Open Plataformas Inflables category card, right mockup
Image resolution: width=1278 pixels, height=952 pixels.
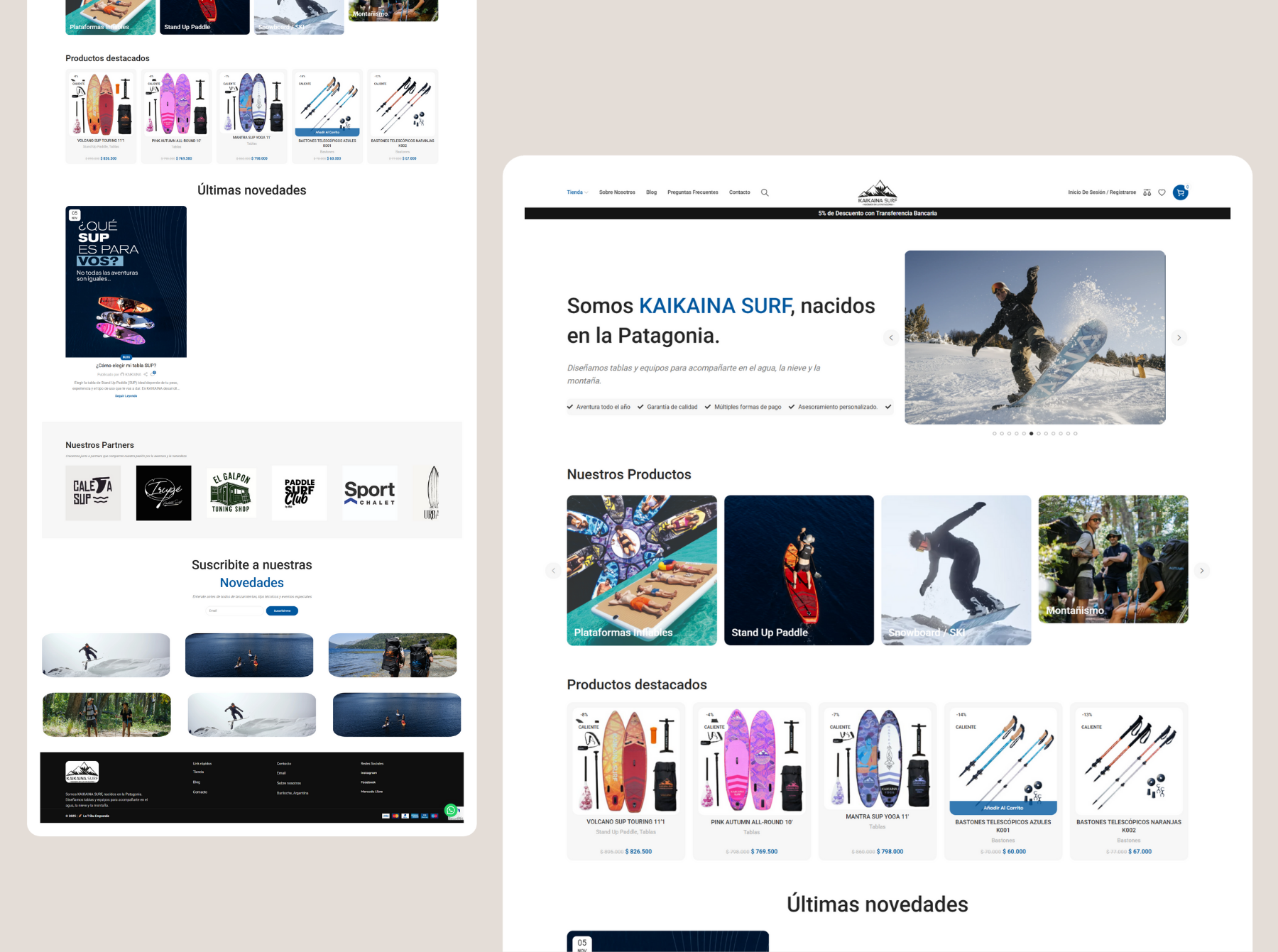(642, 570)
